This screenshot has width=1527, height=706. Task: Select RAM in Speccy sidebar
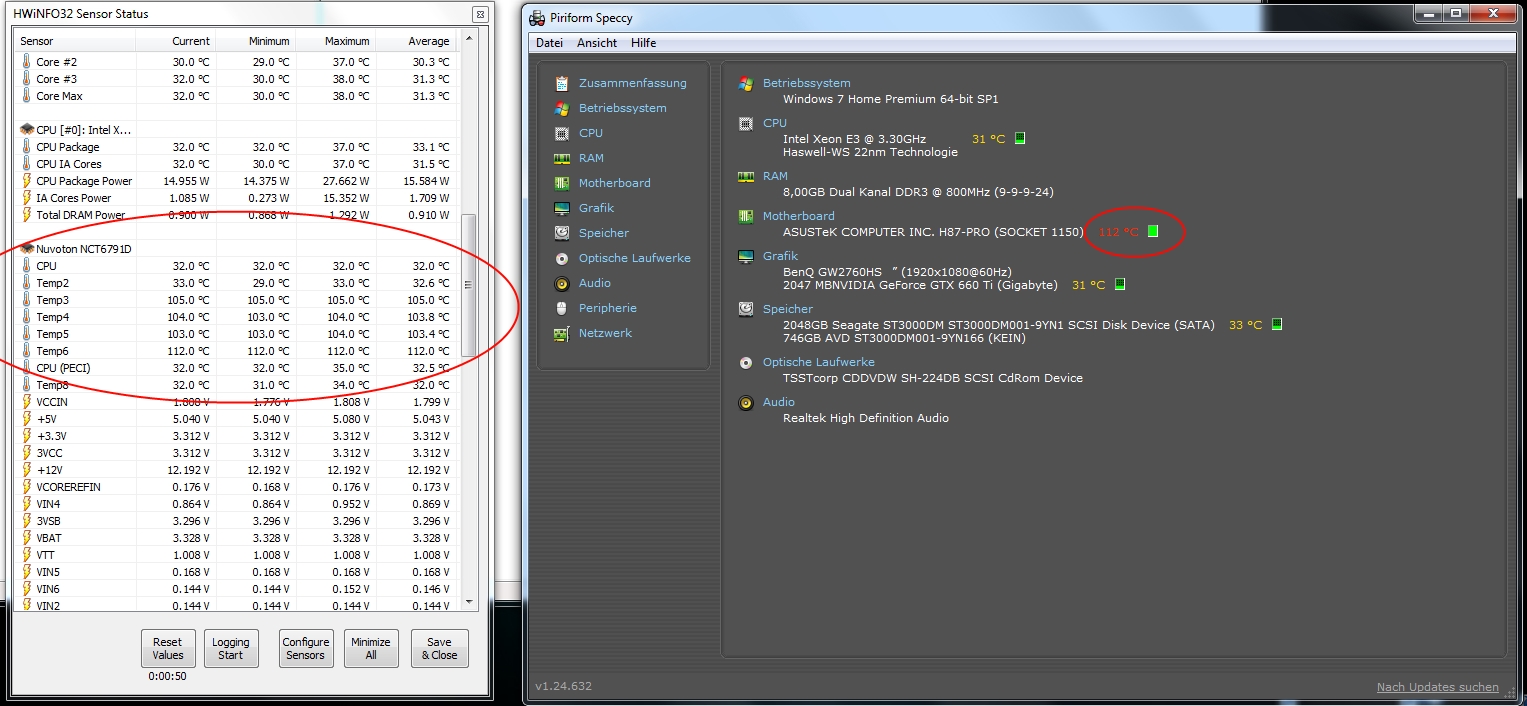click(x=591, y=158)
